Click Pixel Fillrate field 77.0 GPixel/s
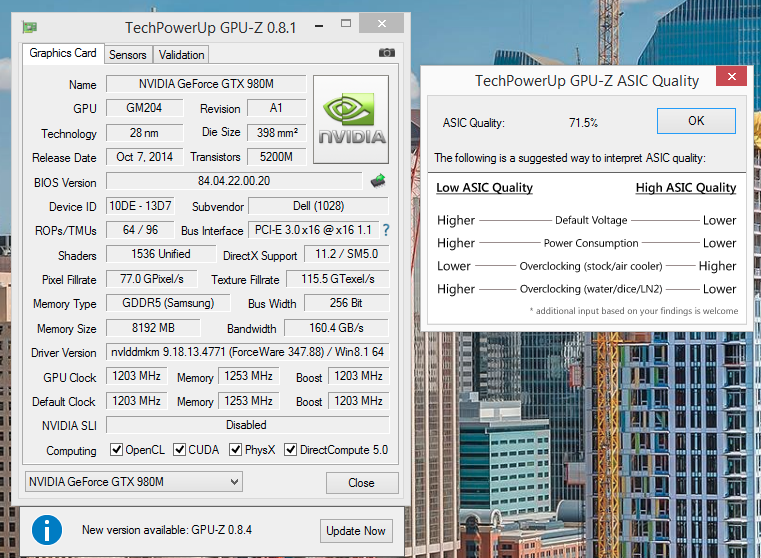The height and width of the screenshot is (558, 761). 152,279
